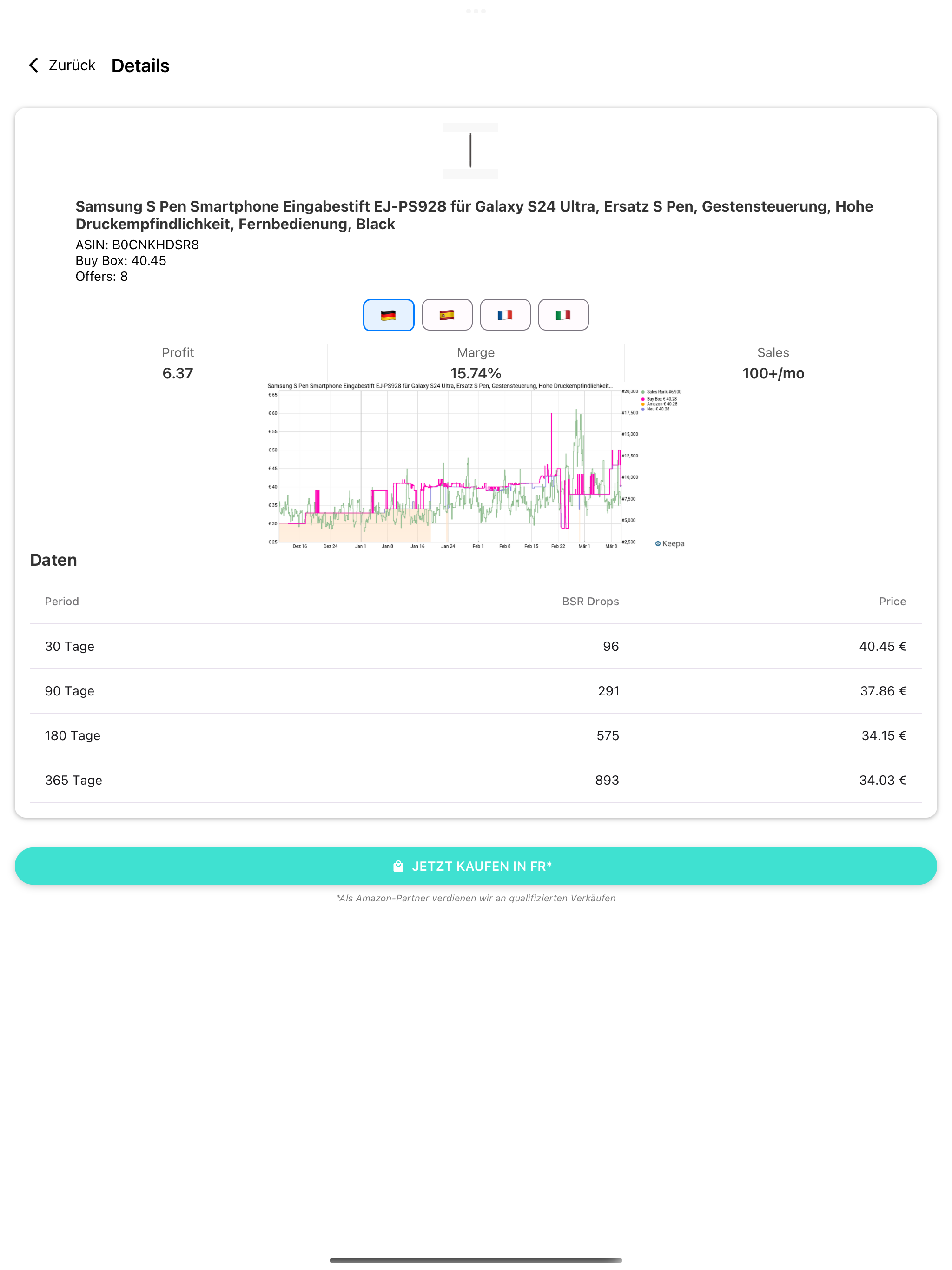Click price 34.03 € in table
Screen dimensions: 952x1270
click(883, 780)
